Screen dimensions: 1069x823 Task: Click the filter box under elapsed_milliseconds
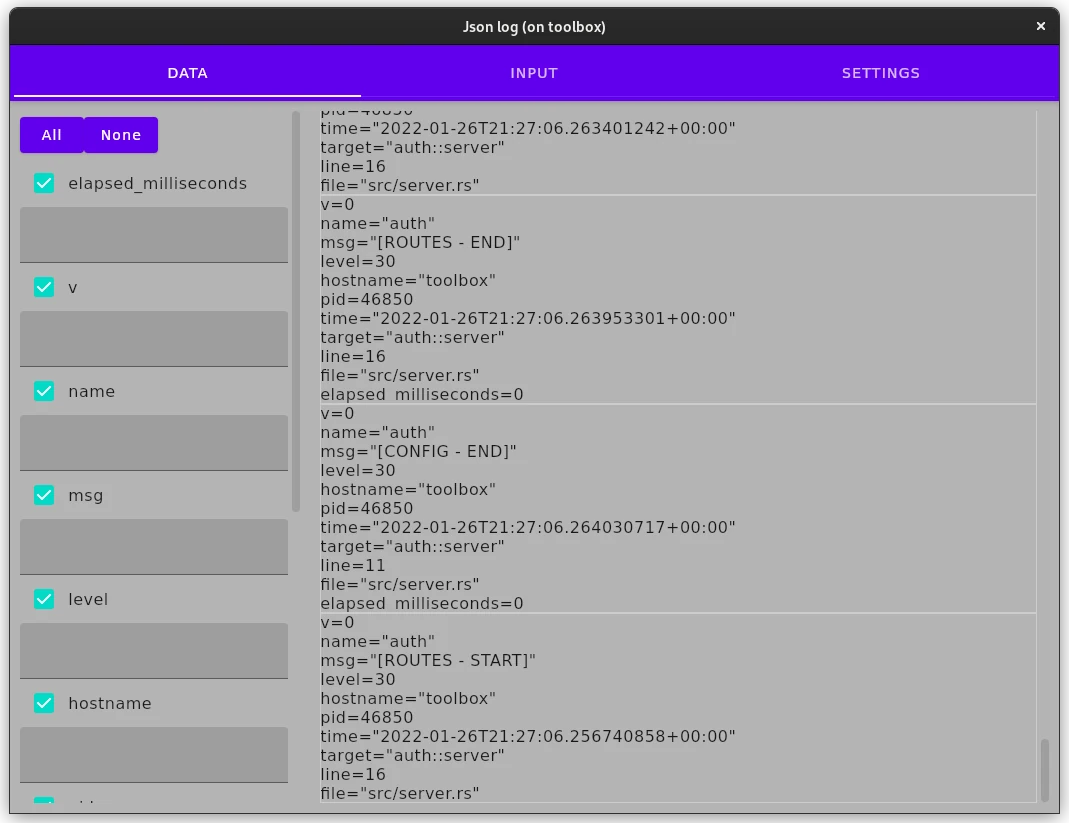click(154, 234)
